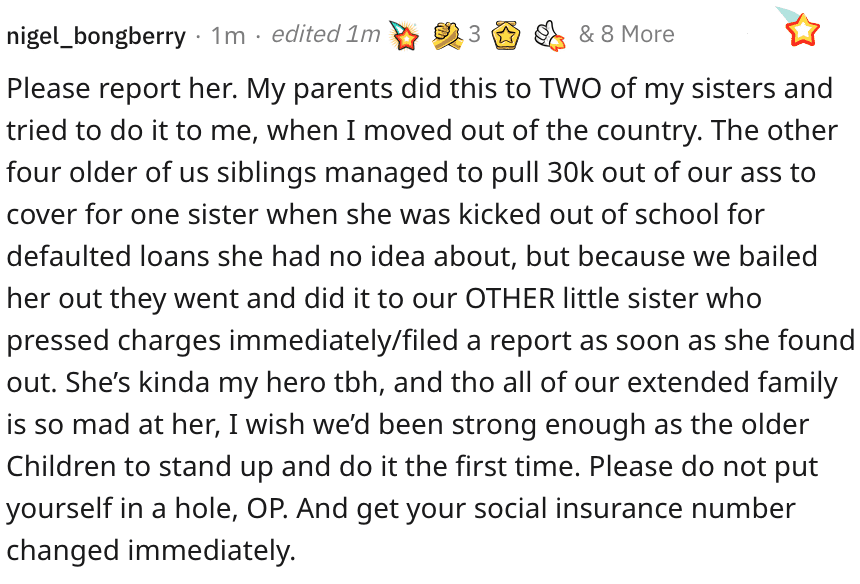This screenshot has height=584, width=860.
Task: Click the rocket thumbs-up award icon
Action: [550, 36]
